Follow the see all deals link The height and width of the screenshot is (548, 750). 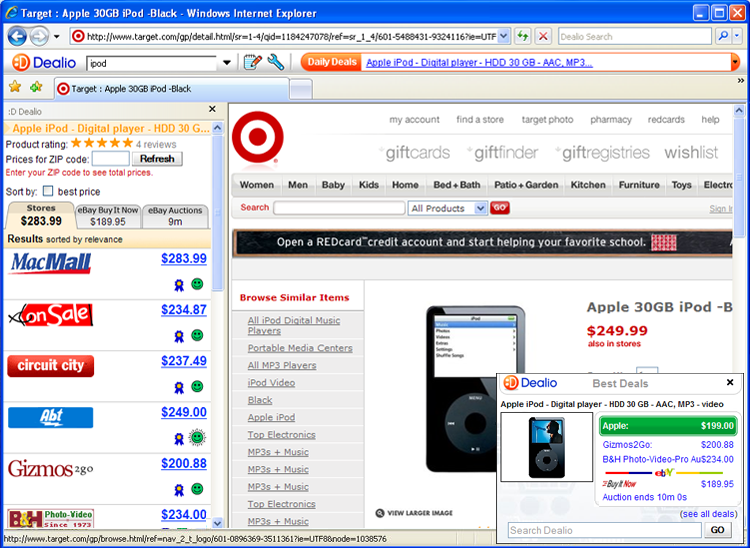coord(708,514)
